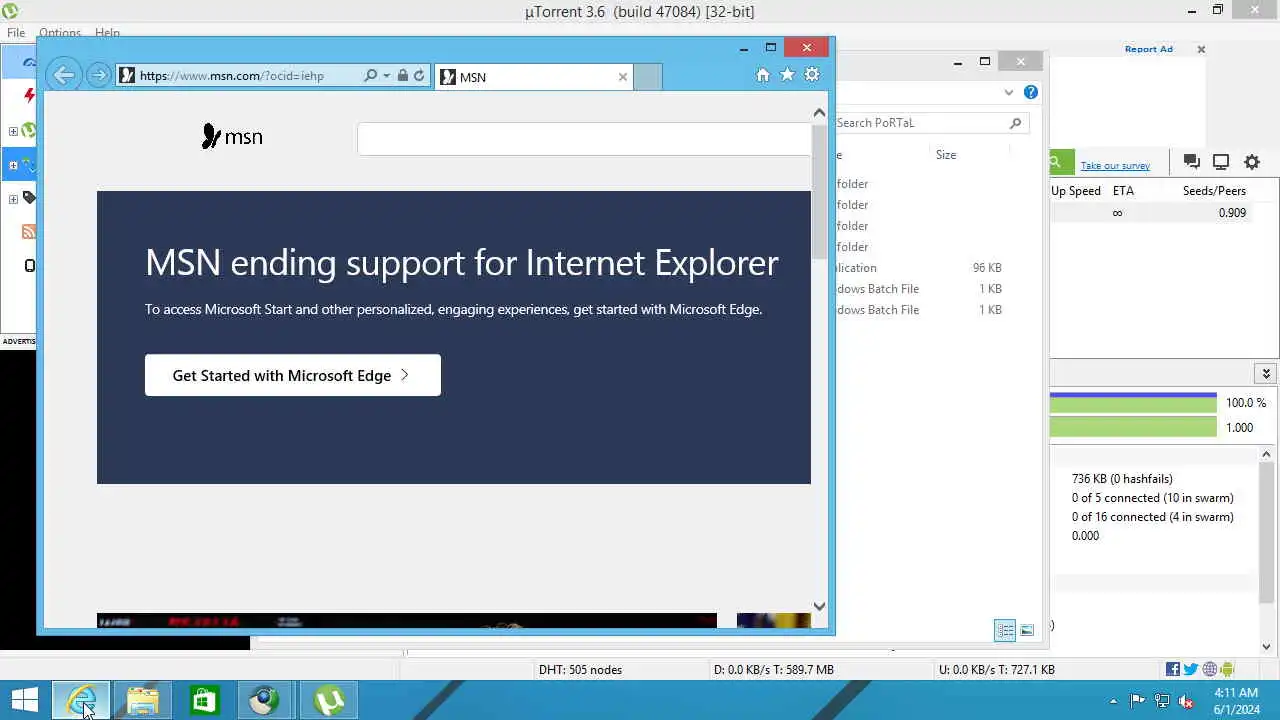
Task: Select the Labels tag icon in sidebar
Action: point(29,198)
